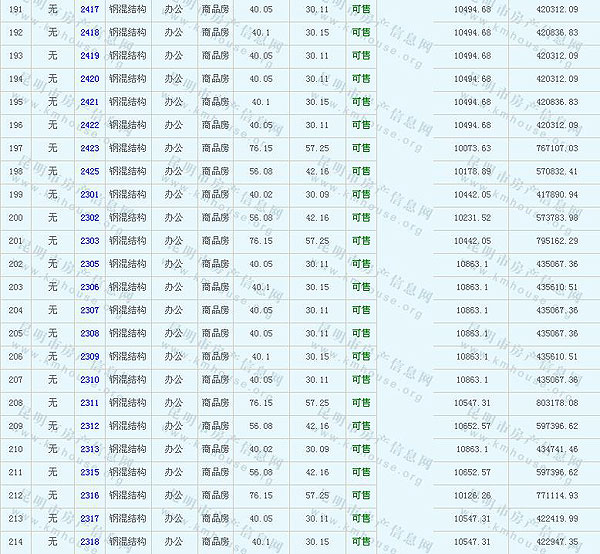Click the room 2316 link
The width and height of the screenshot is (600, 554).
point(89,495)
